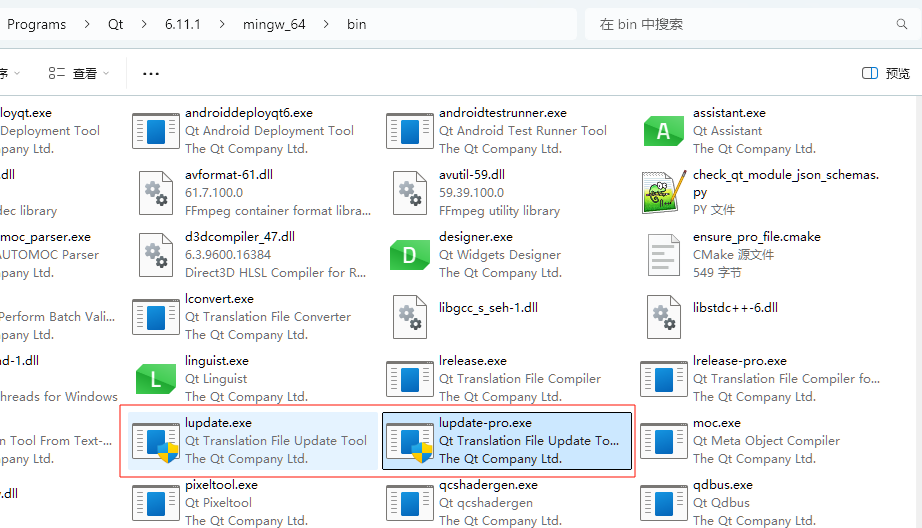Click the moc.exe file name
922x528 pixels.
point(716,423)
